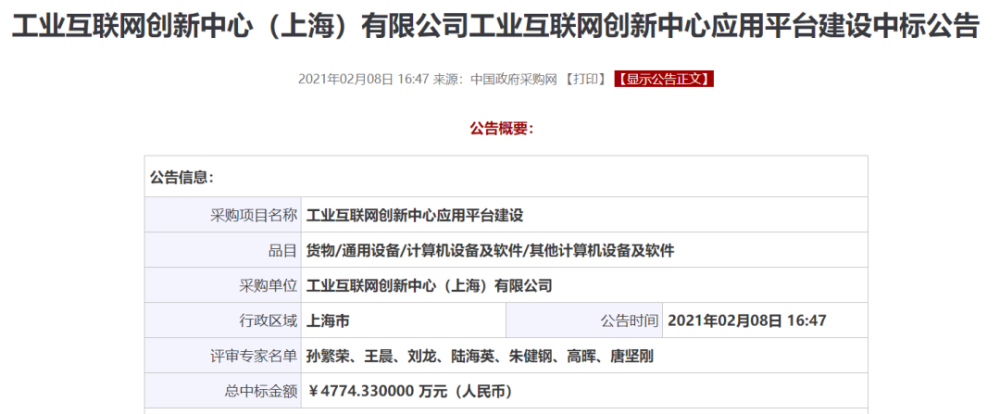The width and height of the screenshot is (1000, 414).
Task: Click the 采购单位 label cell
Action: pyautogui.click(x=223, y=286)
